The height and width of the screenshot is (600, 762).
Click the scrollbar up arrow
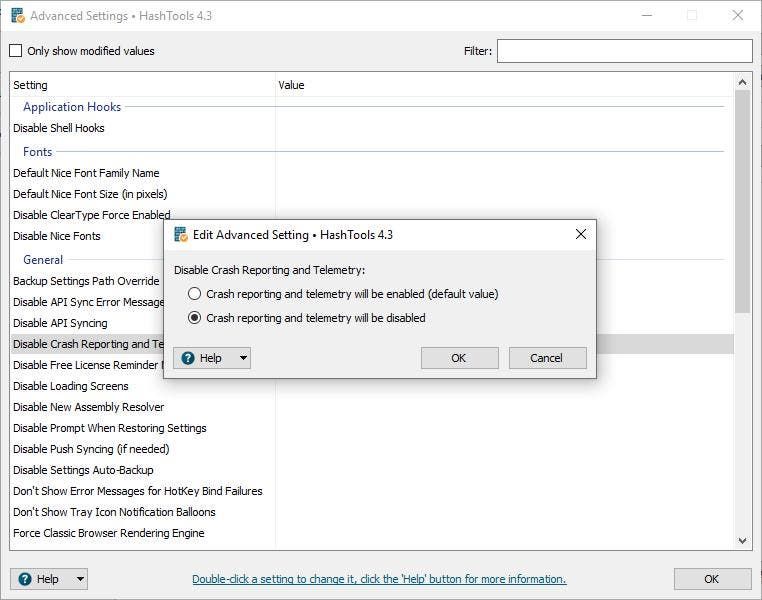(742, 82)
